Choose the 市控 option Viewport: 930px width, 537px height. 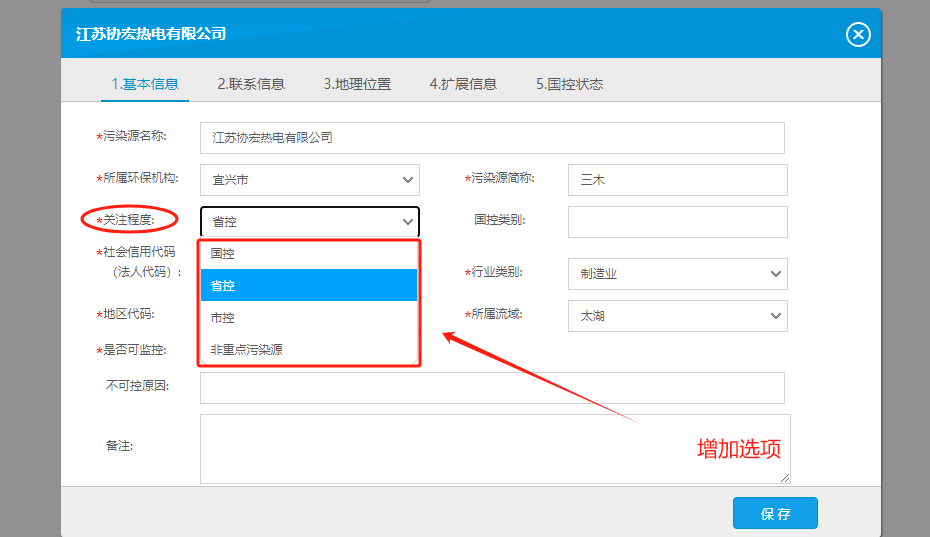pyautogui.click(x=309, y=317)
